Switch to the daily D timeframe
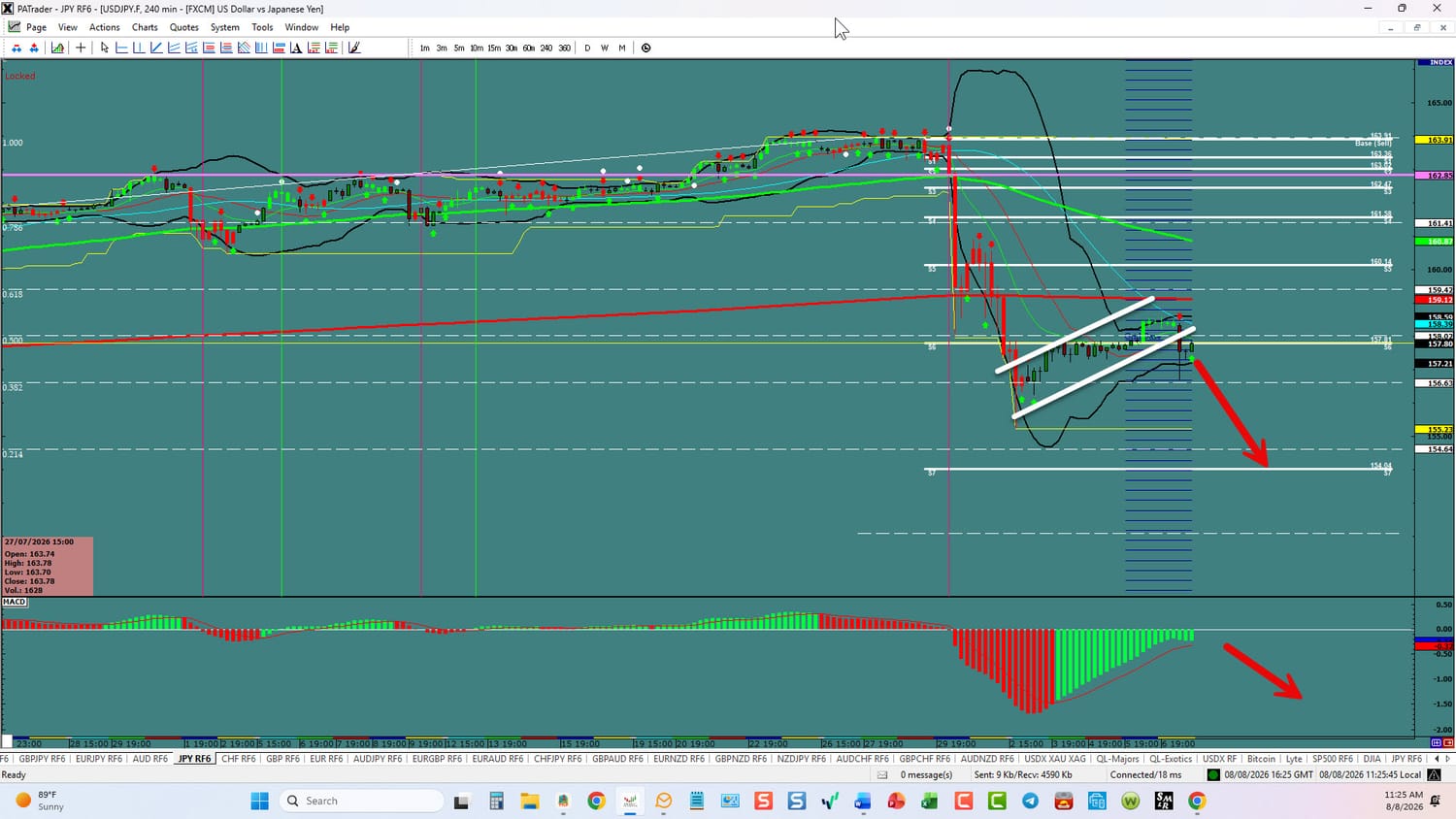This screenshot has height=819, width=1456. (587, 48)
